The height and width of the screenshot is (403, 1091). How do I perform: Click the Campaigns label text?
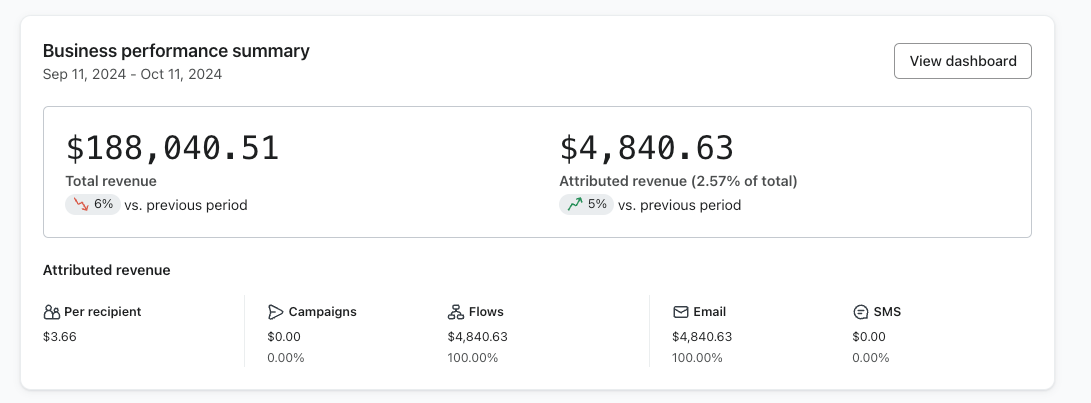[x=322, y=312]
